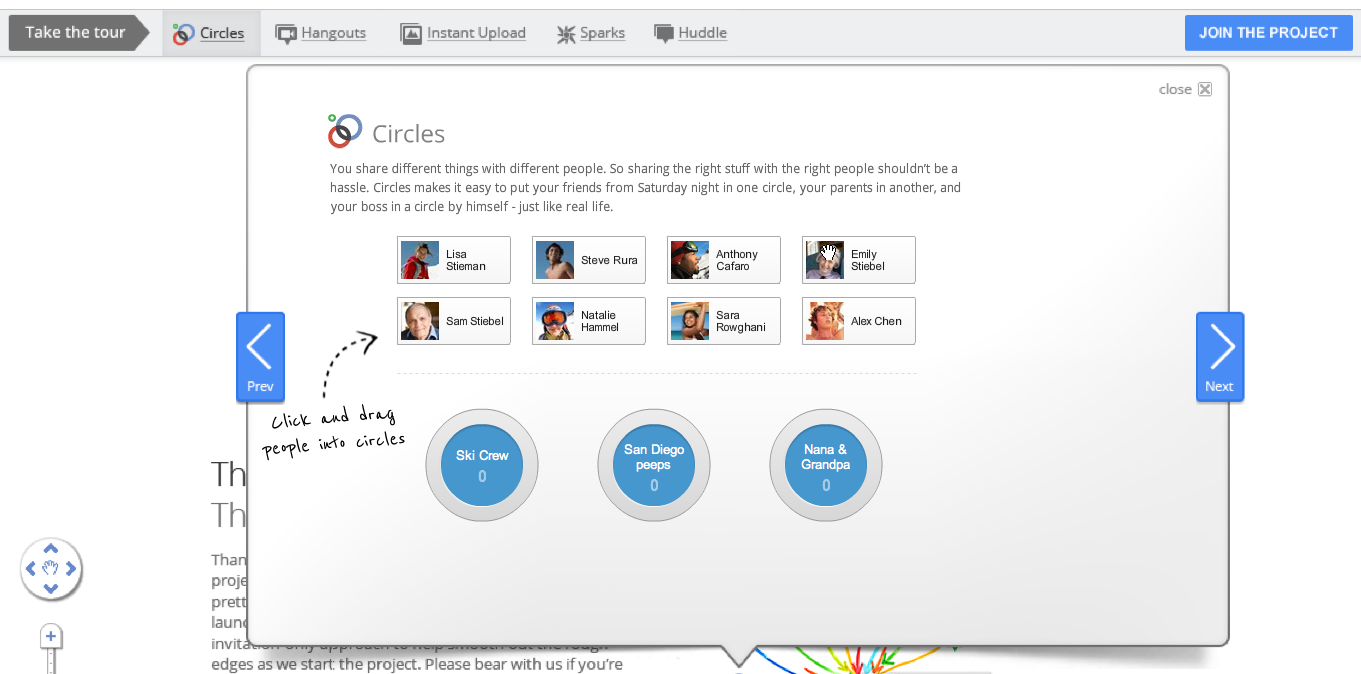The width and height of the screenshot is (1361, 674).
Task: Click the San Diego peeps circle
Action: click(654, 465)
